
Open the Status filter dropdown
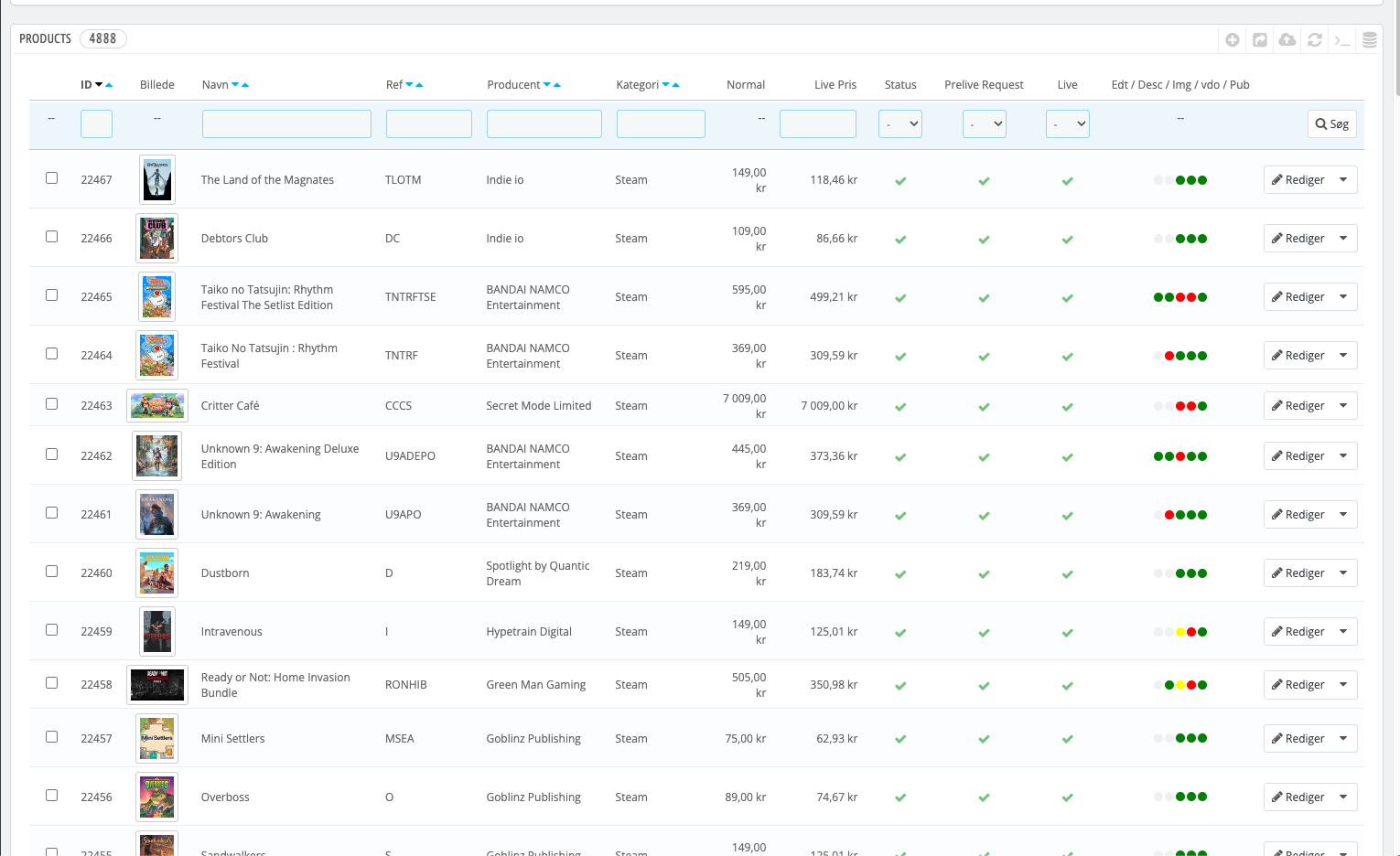[x=899, y=123]
